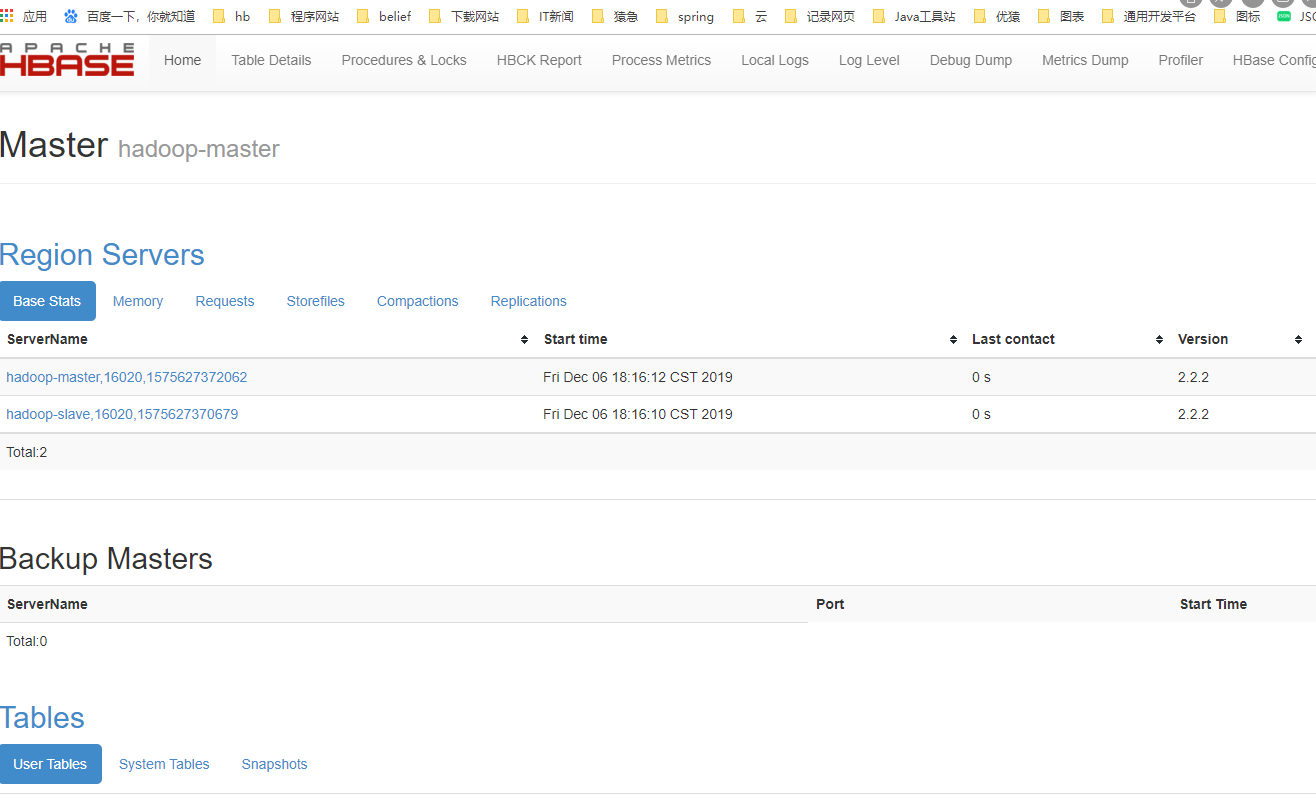Sort the Version column with its sort arrows
The width and height of the screenshot is (1316, 807).
(1299, 339)
